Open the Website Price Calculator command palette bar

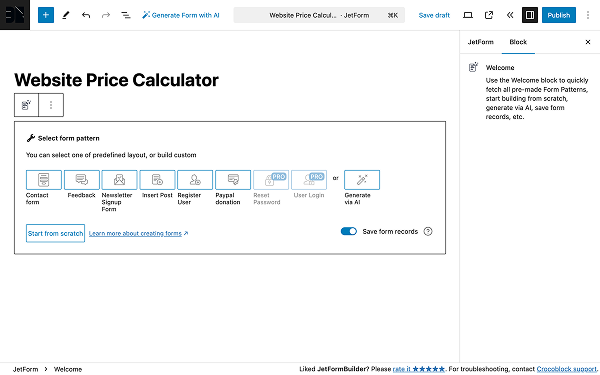point(319,15)
